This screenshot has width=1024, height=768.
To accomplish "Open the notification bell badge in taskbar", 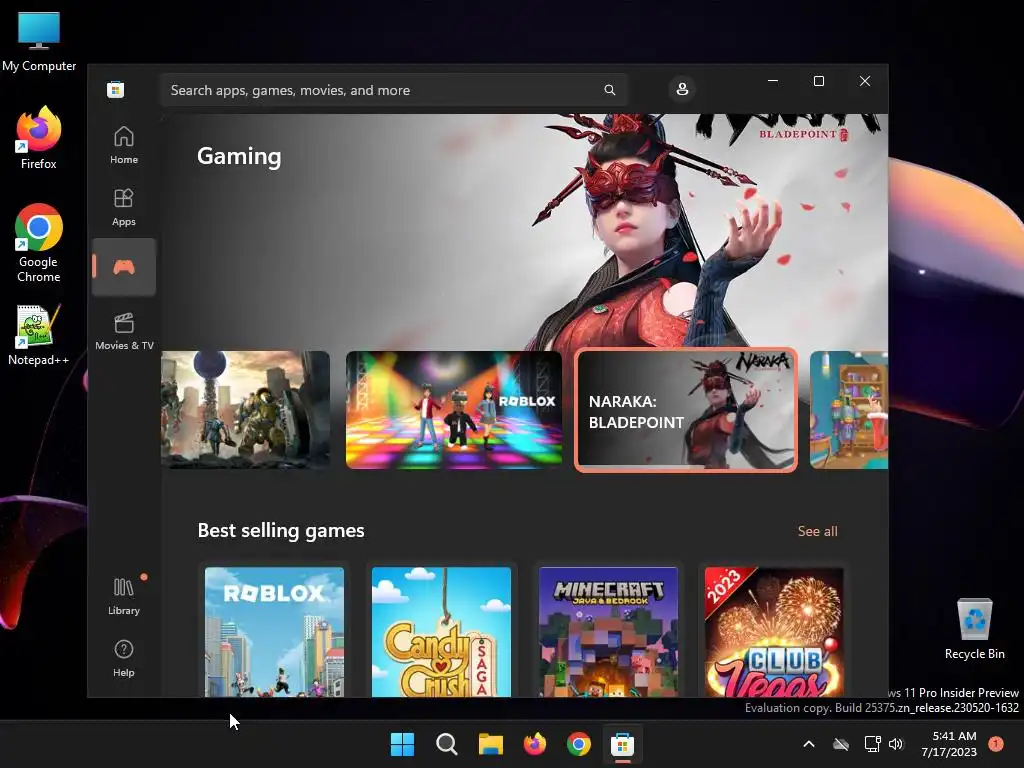I will [x=996, y=744].
